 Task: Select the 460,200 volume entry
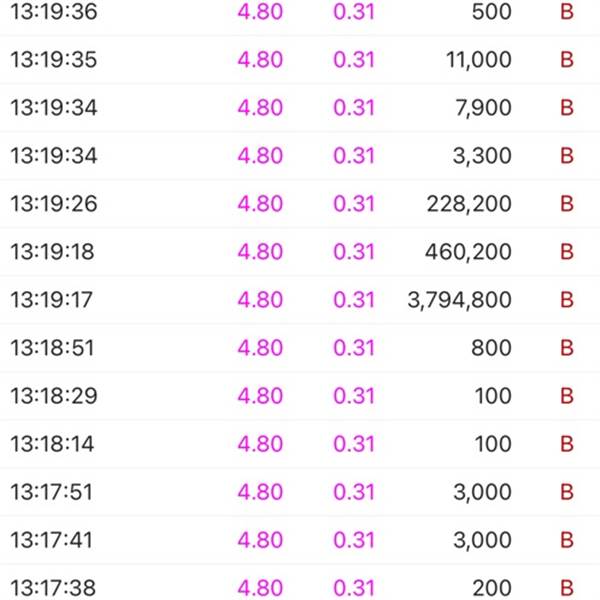click(469, 252)
